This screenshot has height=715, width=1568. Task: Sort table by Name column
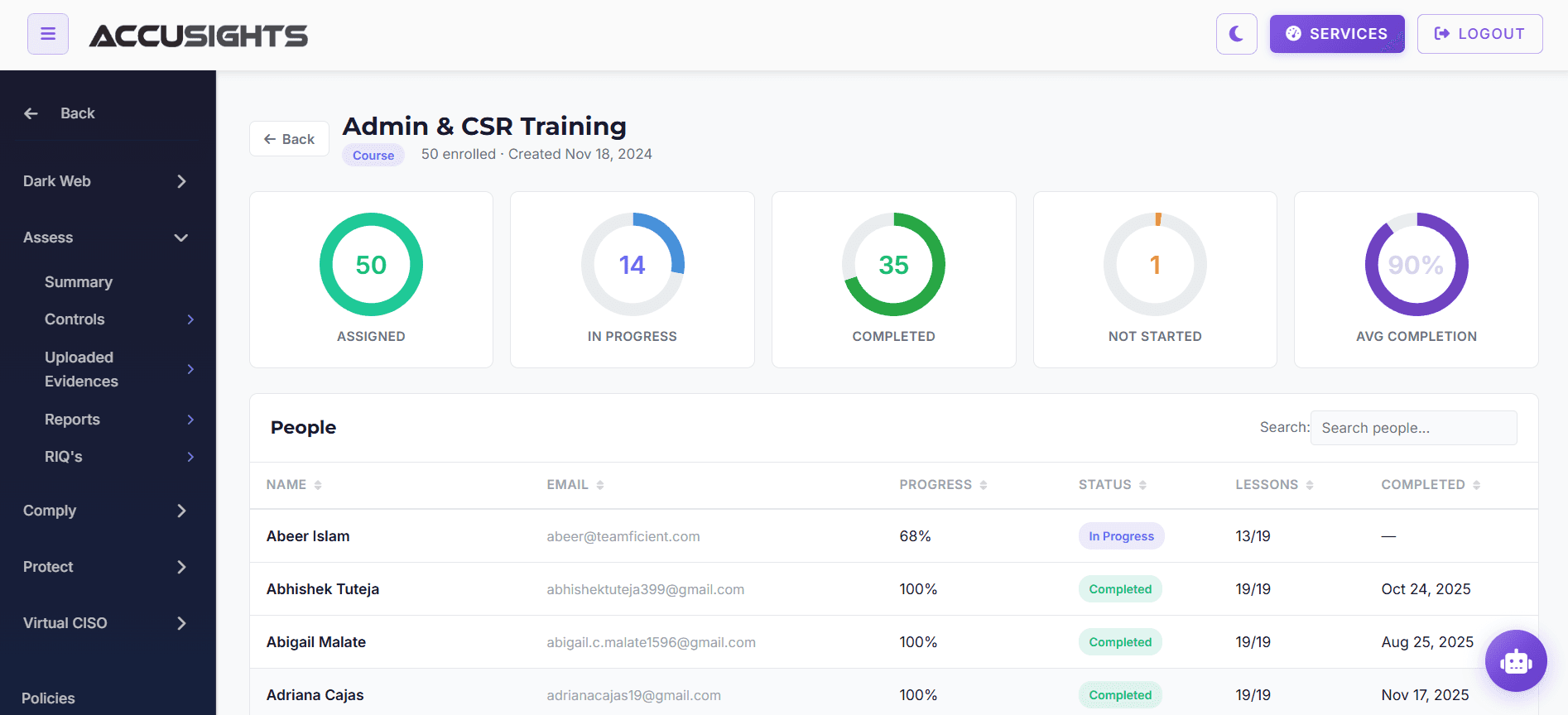pyautogui.click(x=294, y=485)
